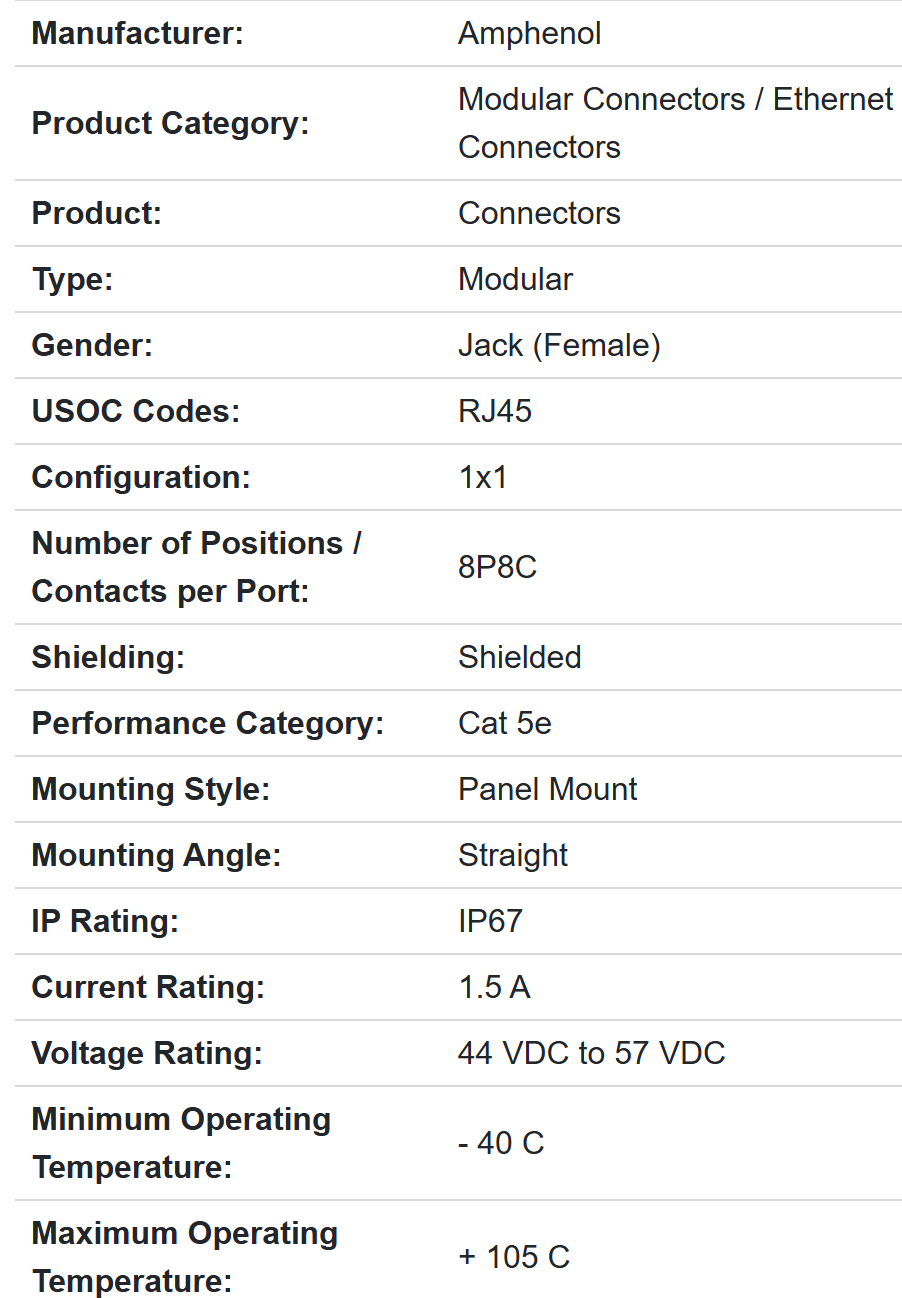This screenshot has width=902, height=1298.
Task: Select the Cat 5e performance value
Action: (504, 723)
